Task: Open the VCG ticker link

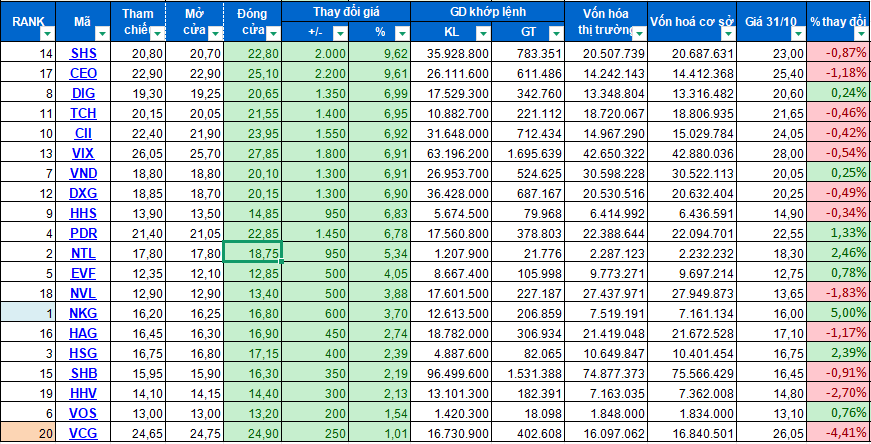Action: (x=83, y=433)
